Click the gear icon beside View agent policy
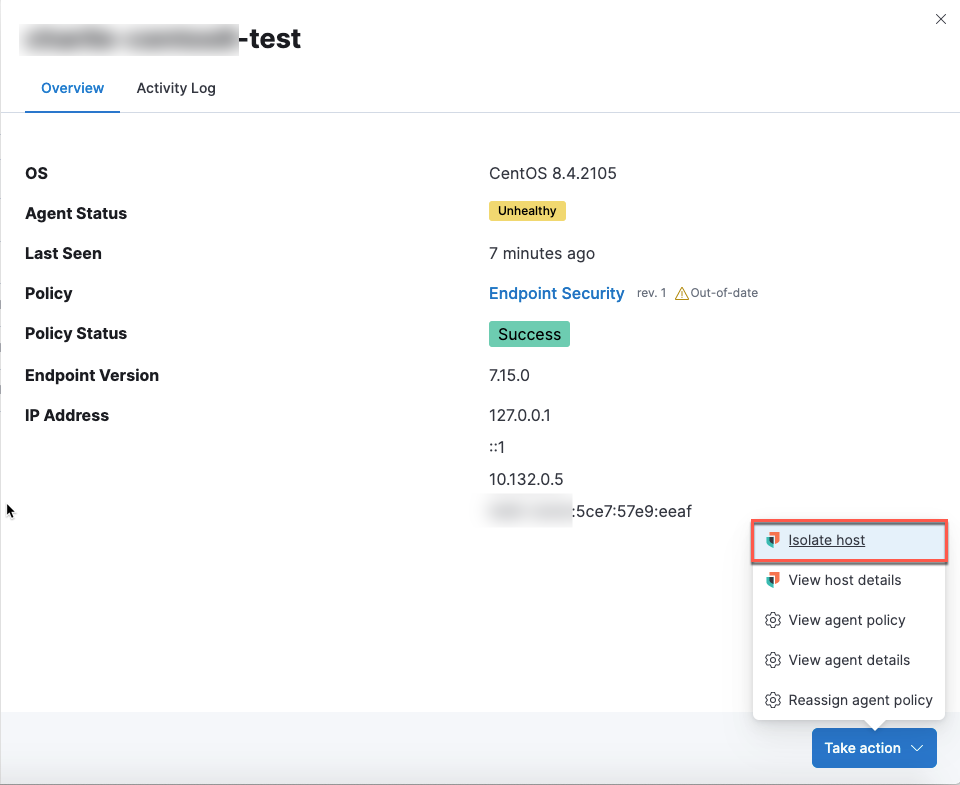Viewport: 960px width, 785px height. click(772, 620)
